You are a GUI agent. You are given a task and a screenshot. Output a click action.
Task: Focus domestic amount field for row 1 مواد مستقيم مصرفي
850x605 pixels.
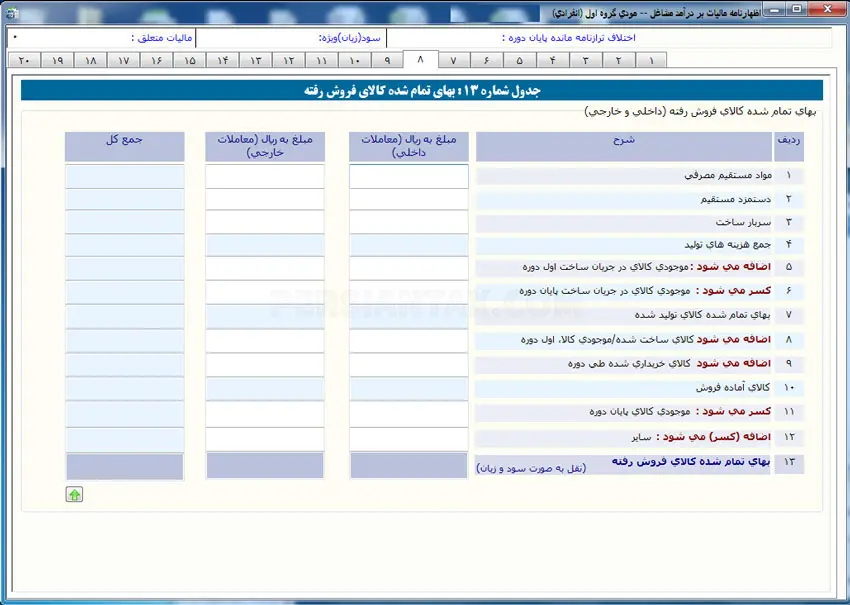pos(409,176)
